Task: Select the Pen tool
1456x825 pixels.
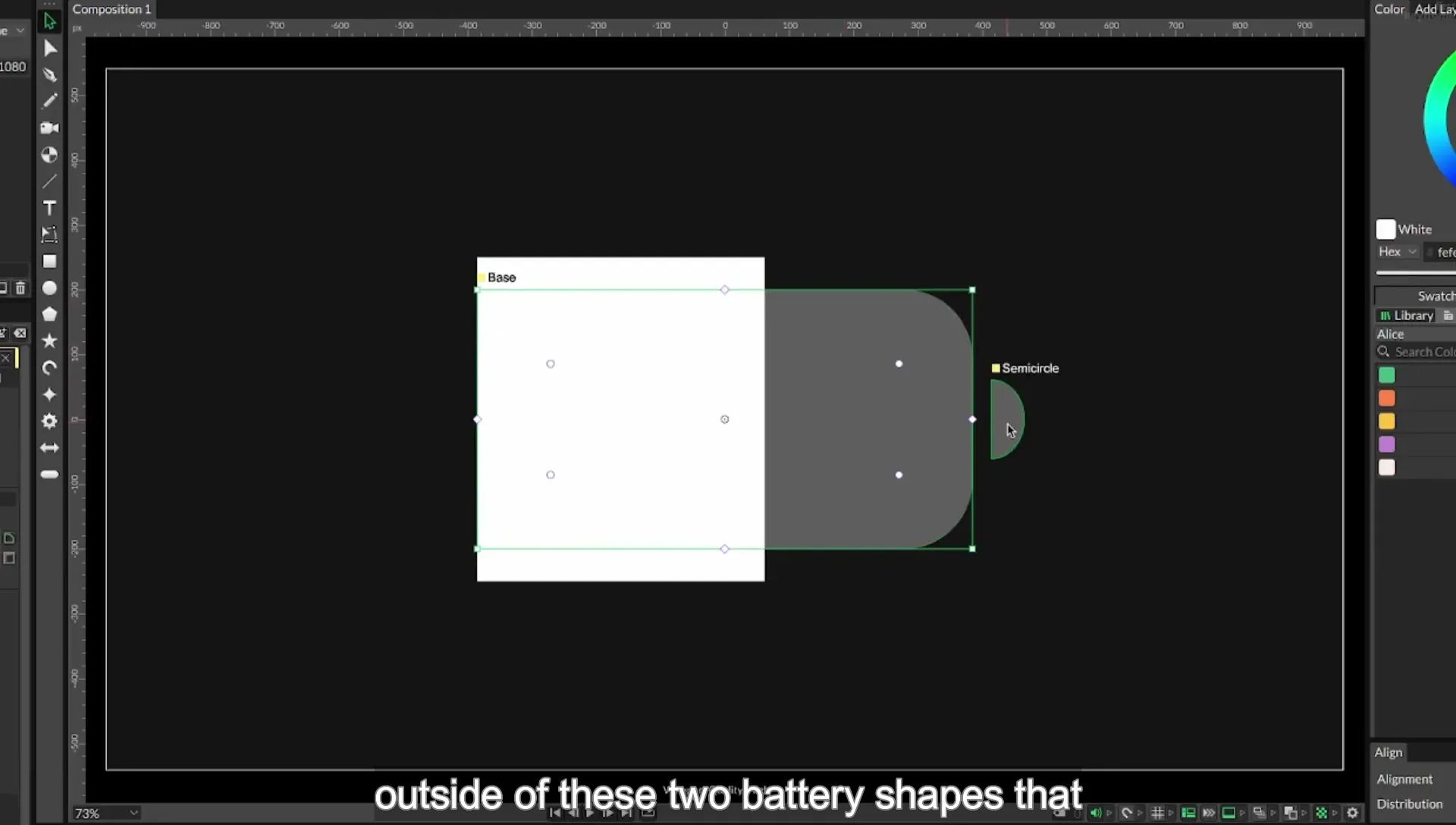Action: 49,75
